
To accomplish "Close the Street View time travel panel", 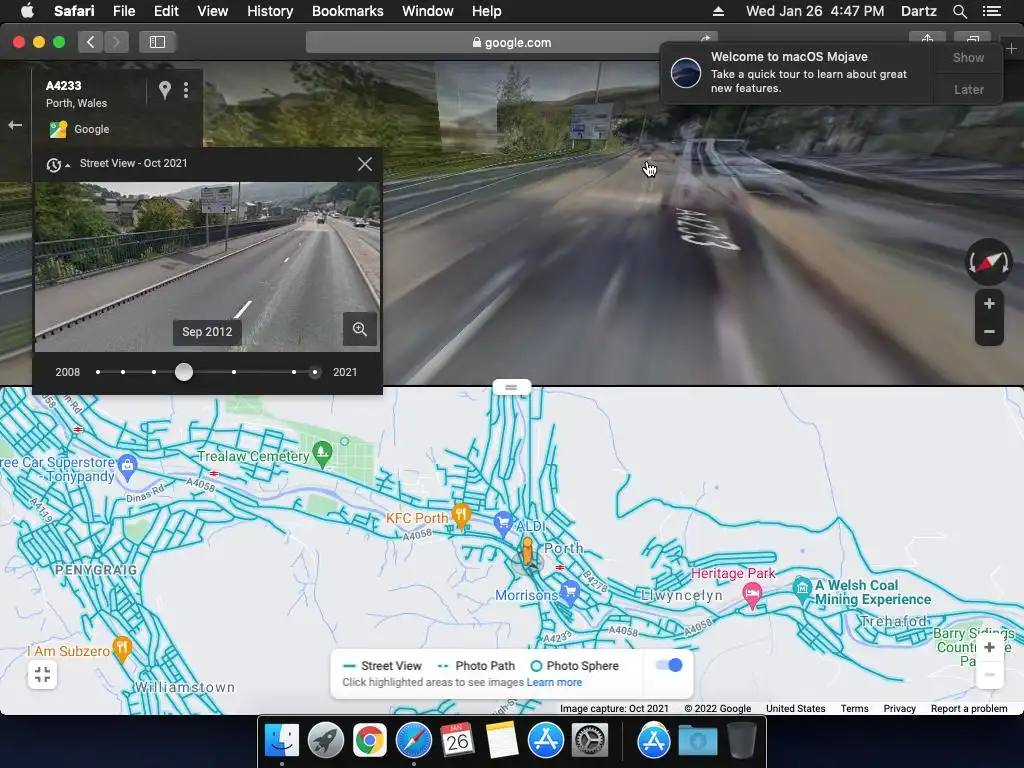I will point(365,164).
